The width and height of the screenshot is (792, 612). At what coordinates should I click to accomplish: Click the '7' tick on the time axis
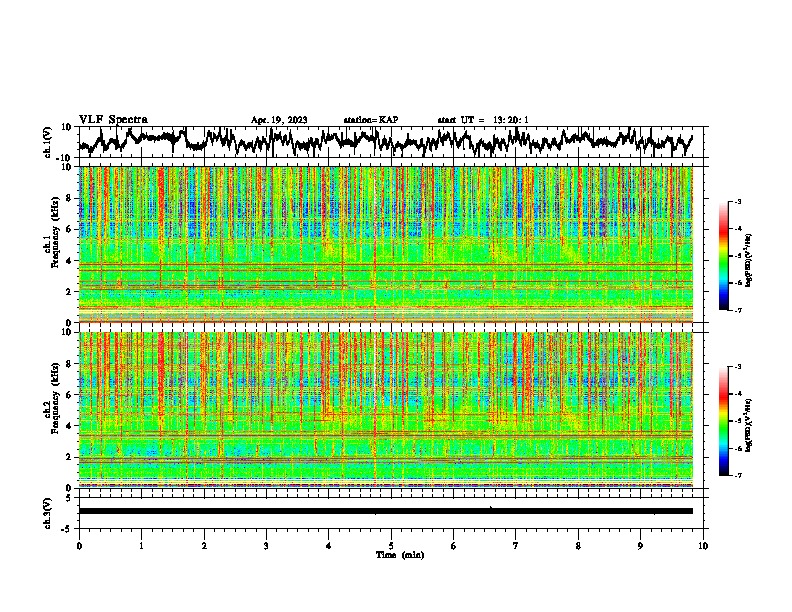516,546
